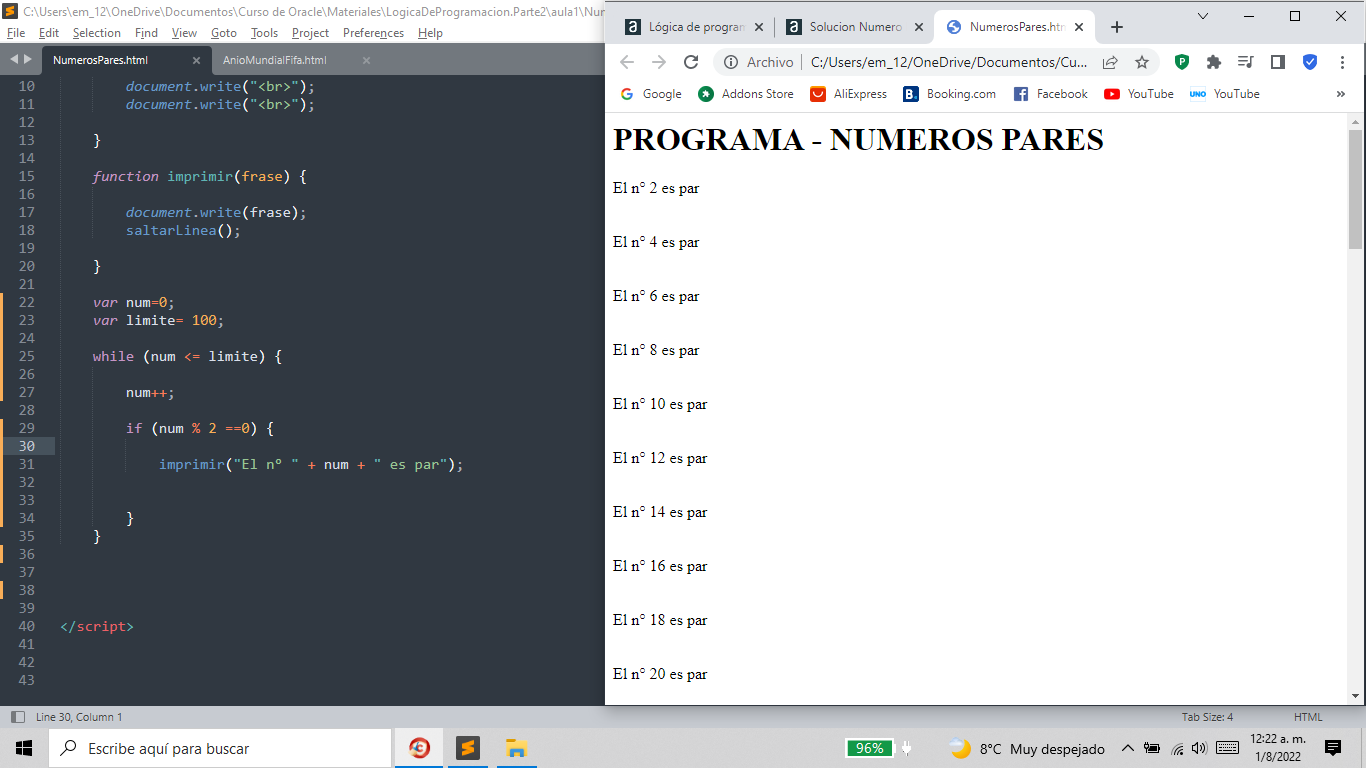Click the page vertical scrollbar thumb

click(x=1356, y=189)
